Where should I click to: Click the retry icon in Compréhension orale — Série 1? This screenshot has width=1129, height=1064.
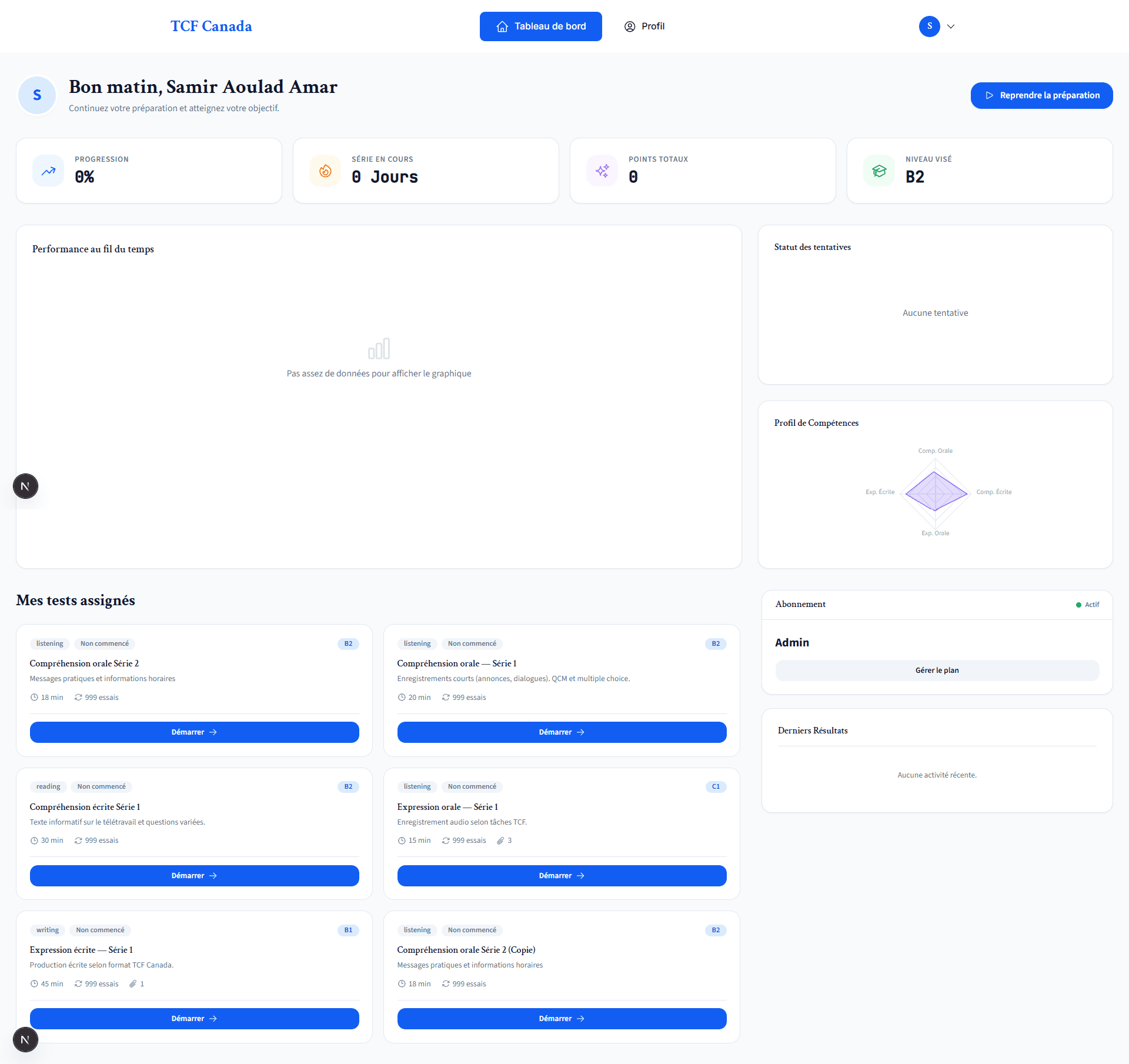point(446,698)
